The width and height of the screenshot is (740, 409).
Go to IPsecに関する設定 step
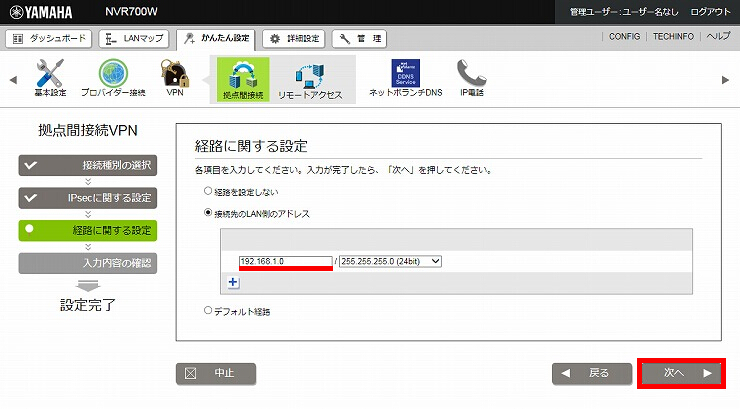click(88, 198)
